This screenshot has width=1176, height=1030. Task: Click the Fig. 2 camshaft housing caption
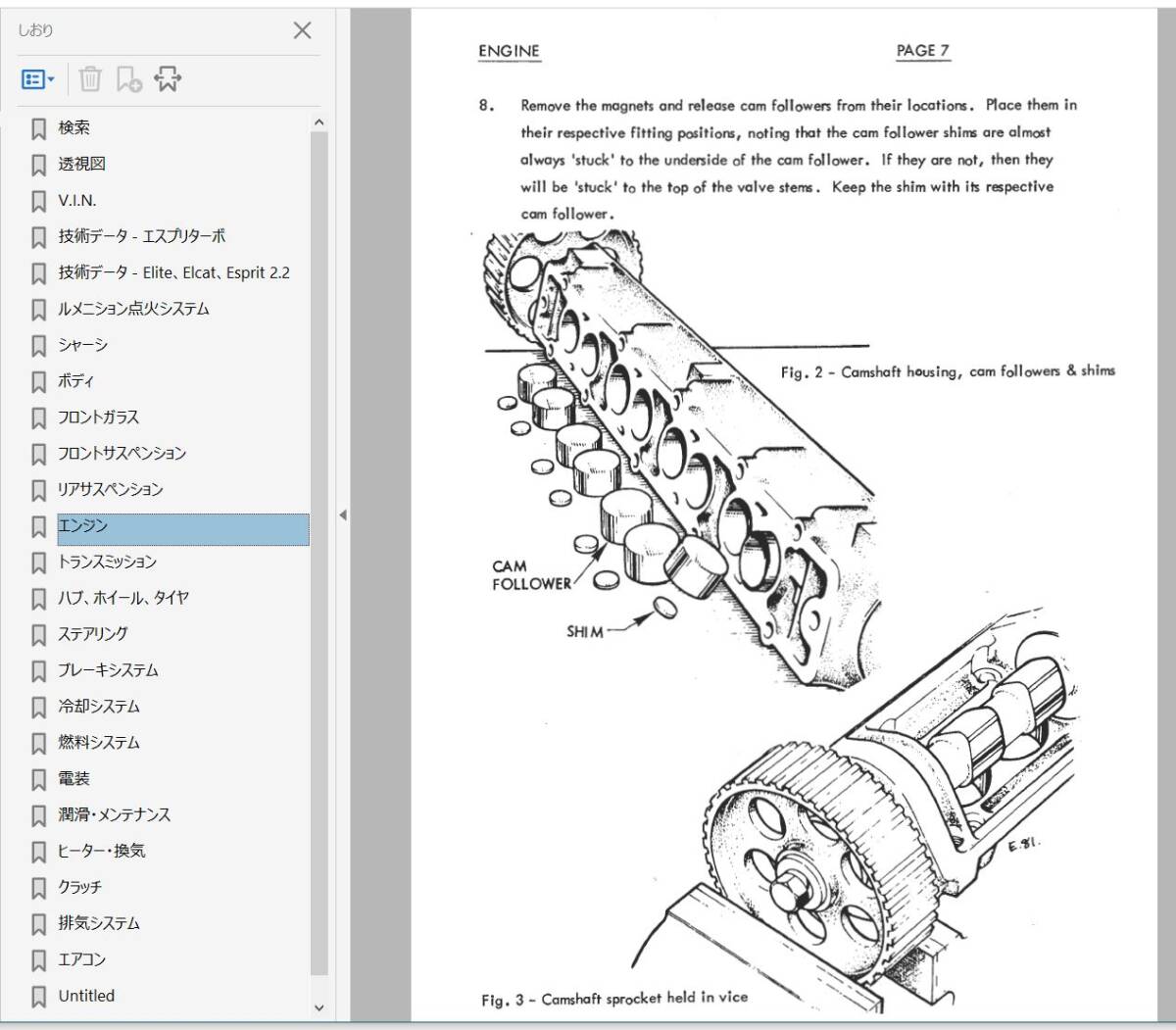(948, 371)
